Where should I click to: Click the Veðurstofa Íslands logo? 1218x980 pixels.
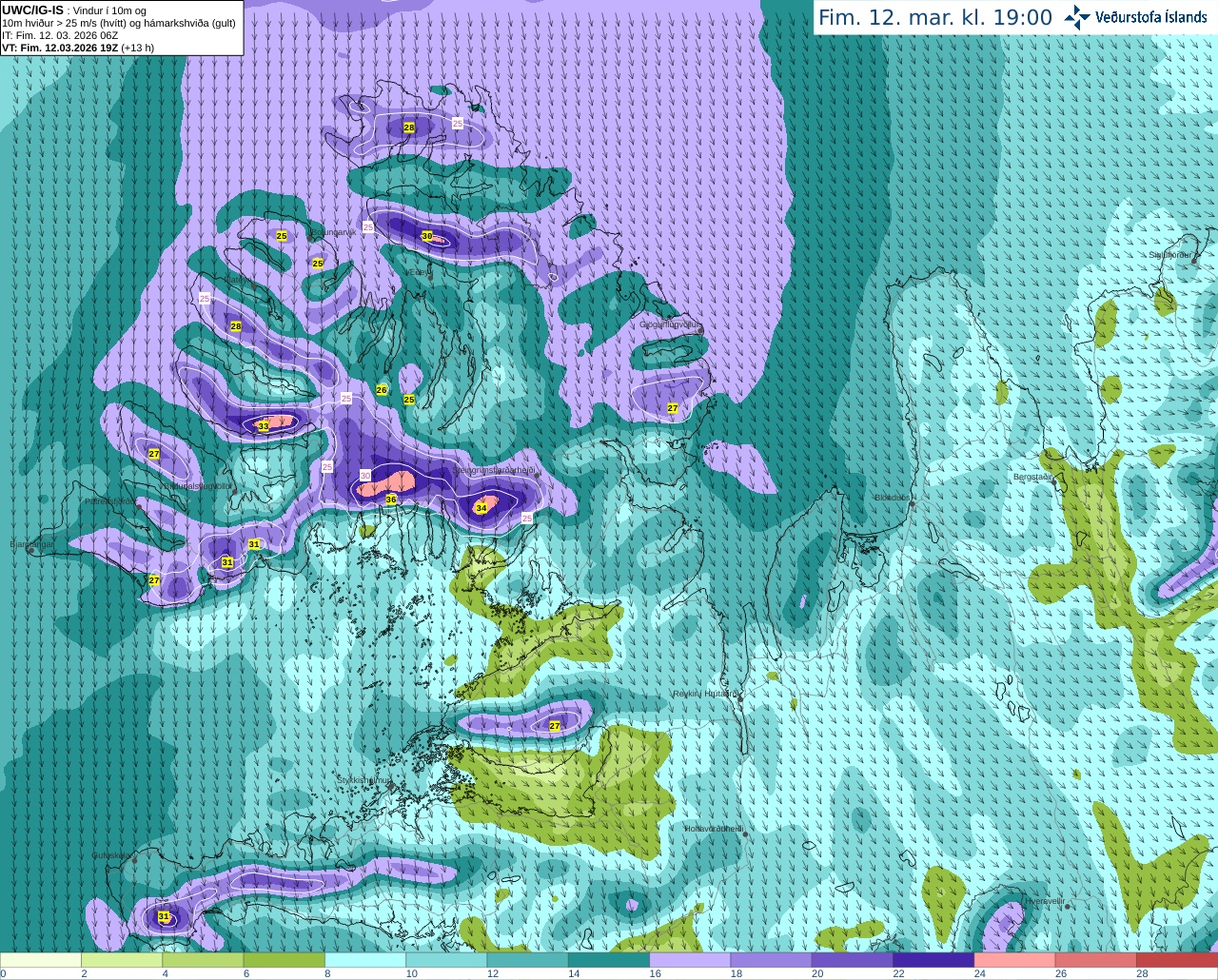(1135, 17)
